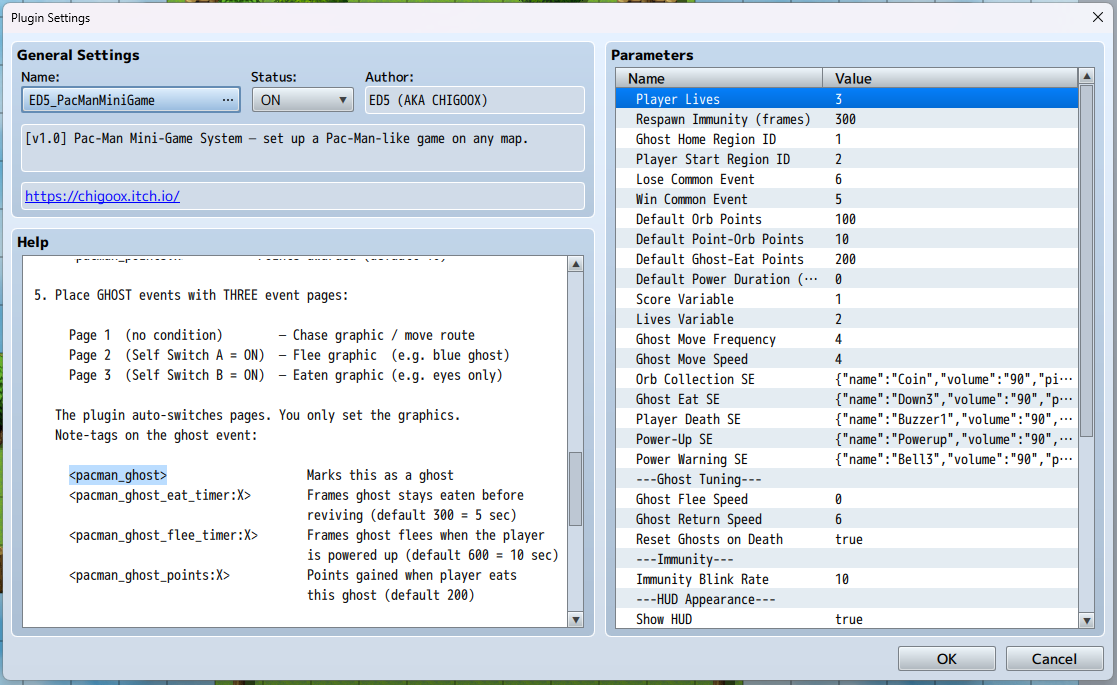The width and height of the screenshot is (1117, 685).
Task: Select the Default Ghost-Eat Points parameter
Action: (x=847, y=258)
